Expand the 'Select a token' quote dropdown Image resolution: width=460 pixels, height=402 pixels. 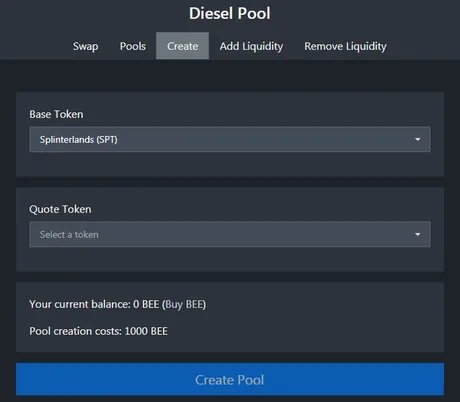[x=230, y=234]
